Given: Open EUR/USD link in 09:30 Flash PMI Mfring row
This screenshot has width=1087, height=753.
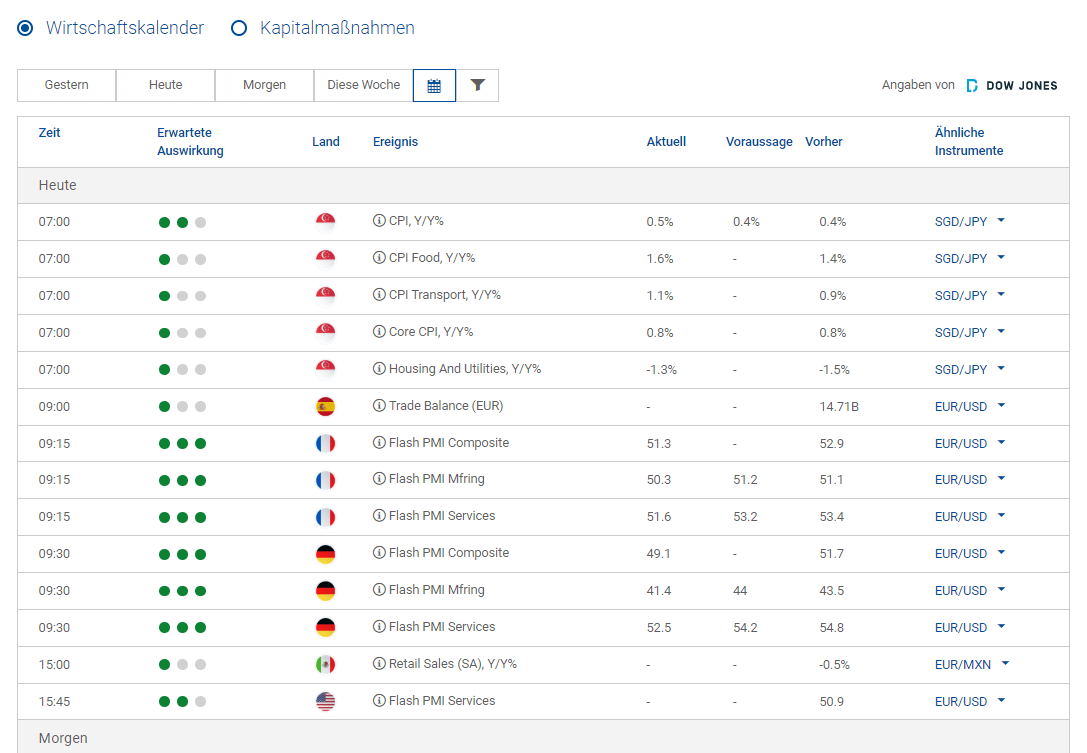Looking at the screenshot, I should (x=960, y=591).
